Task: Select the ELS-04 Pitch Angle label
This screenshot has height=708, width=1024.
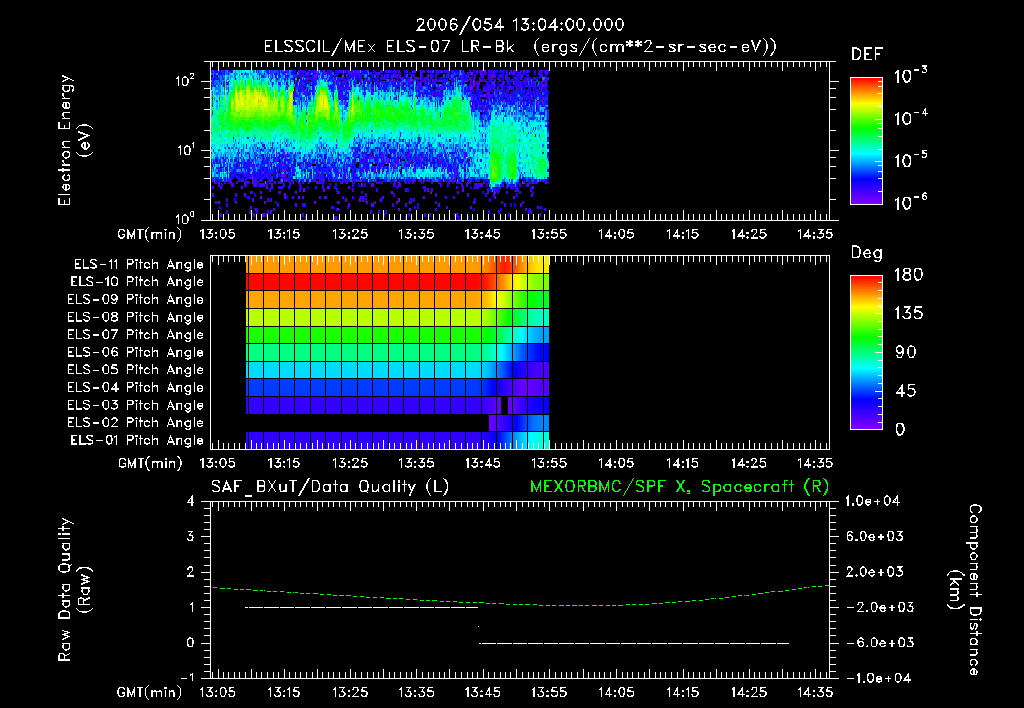Action: [x=135, y=387]
